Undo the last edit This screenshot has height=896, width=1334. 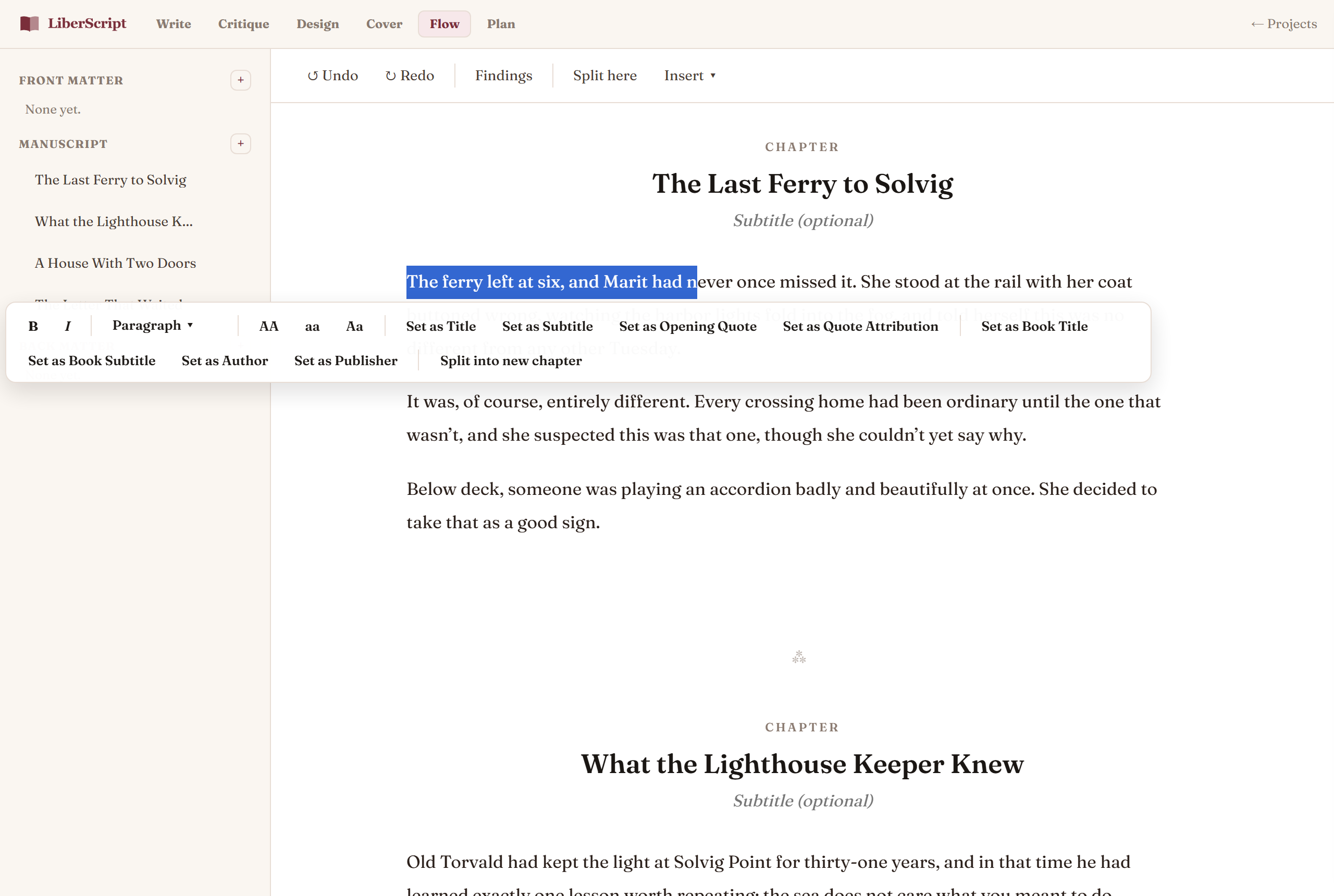pos(332,76)
